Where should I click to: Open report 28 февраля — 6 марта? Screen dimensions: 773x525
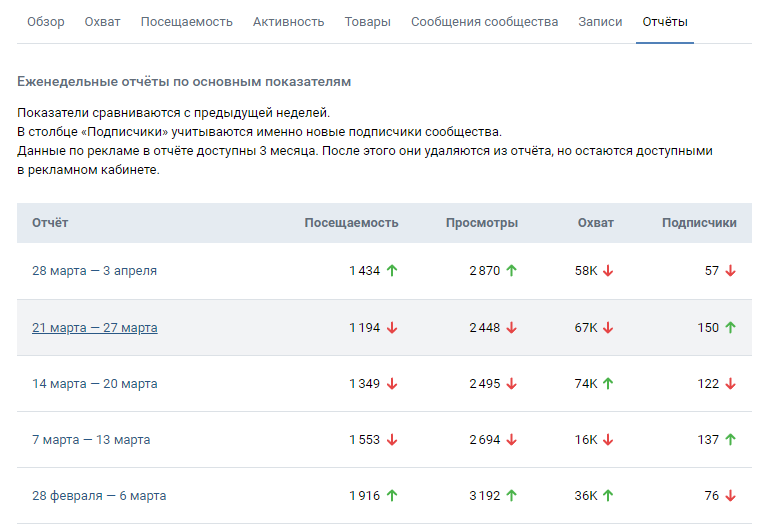(99, 495)
